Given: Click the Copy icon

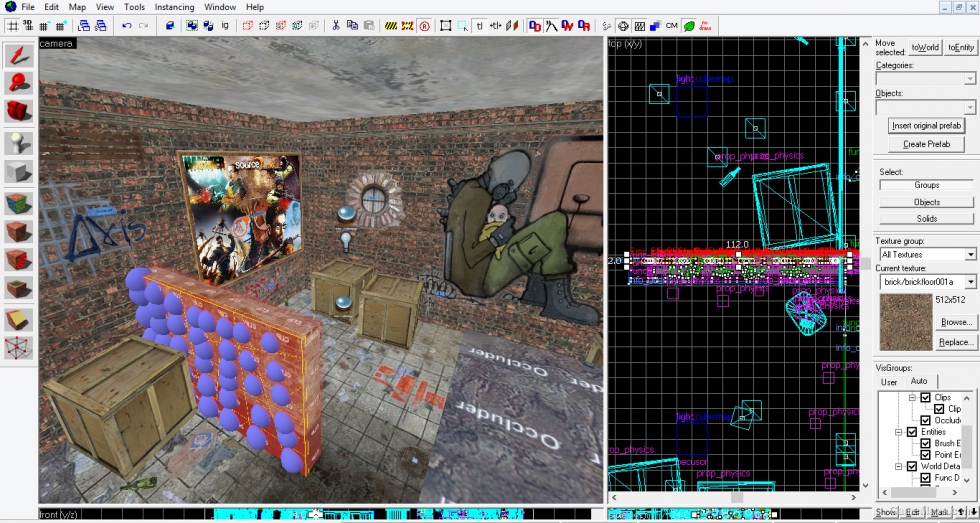Looking at the screenshot, I should click(352, 26).
